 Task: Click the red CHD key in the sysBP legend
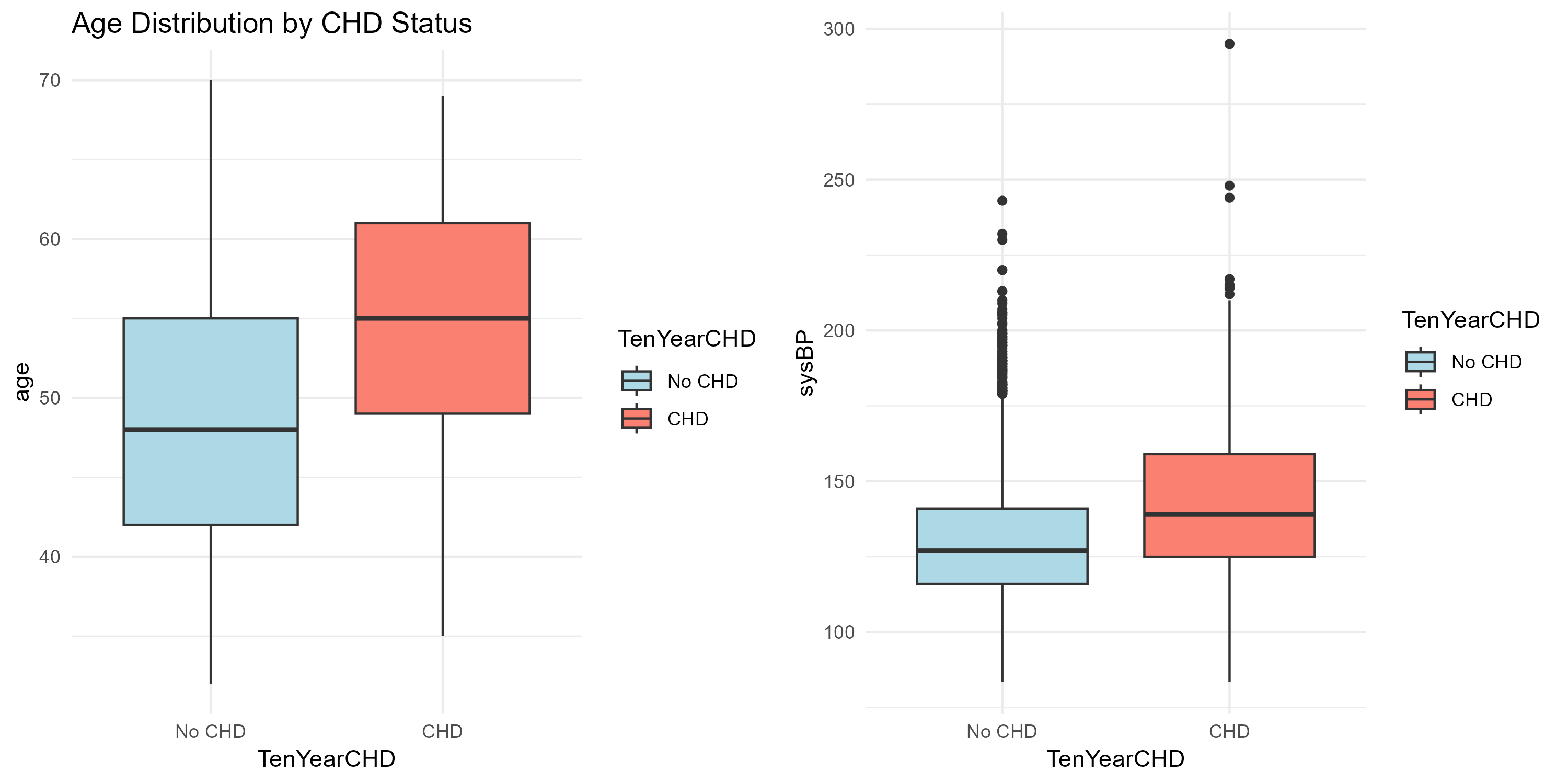pos(1420,400)
